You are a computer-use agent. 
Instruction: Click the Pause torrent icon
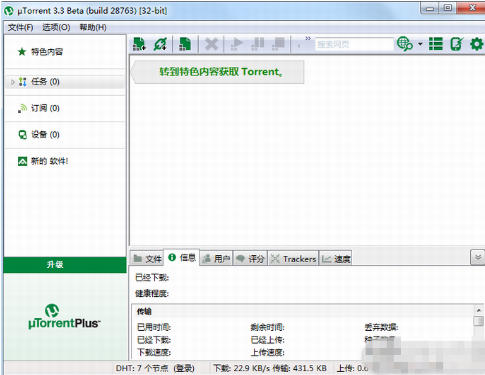[x=257, y=44]
